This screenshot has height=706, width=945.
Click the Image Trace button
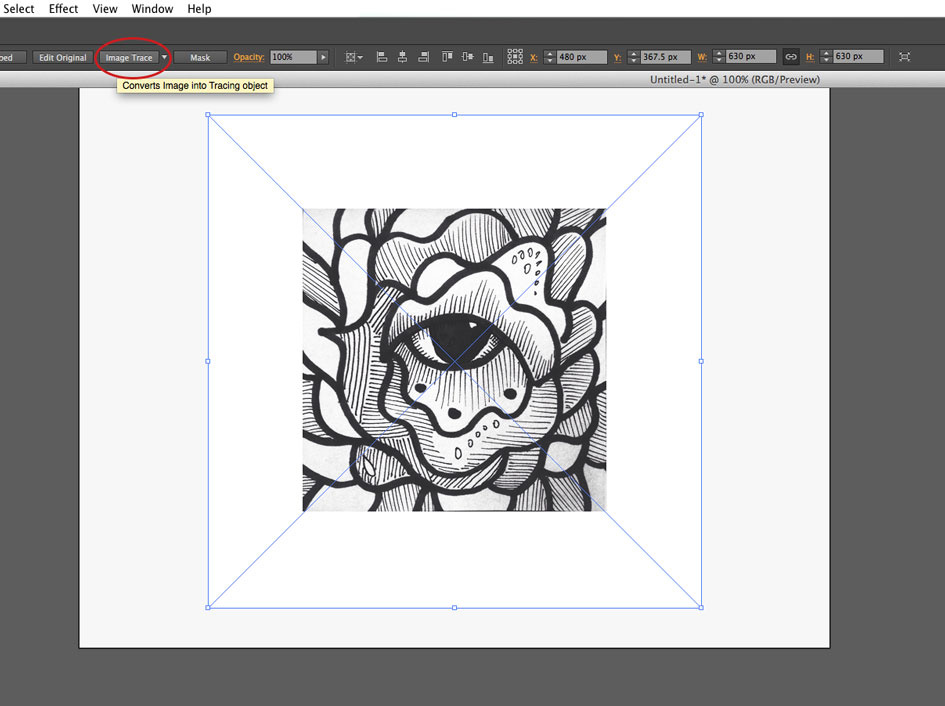pyautogui.click(x=129, y=57)
